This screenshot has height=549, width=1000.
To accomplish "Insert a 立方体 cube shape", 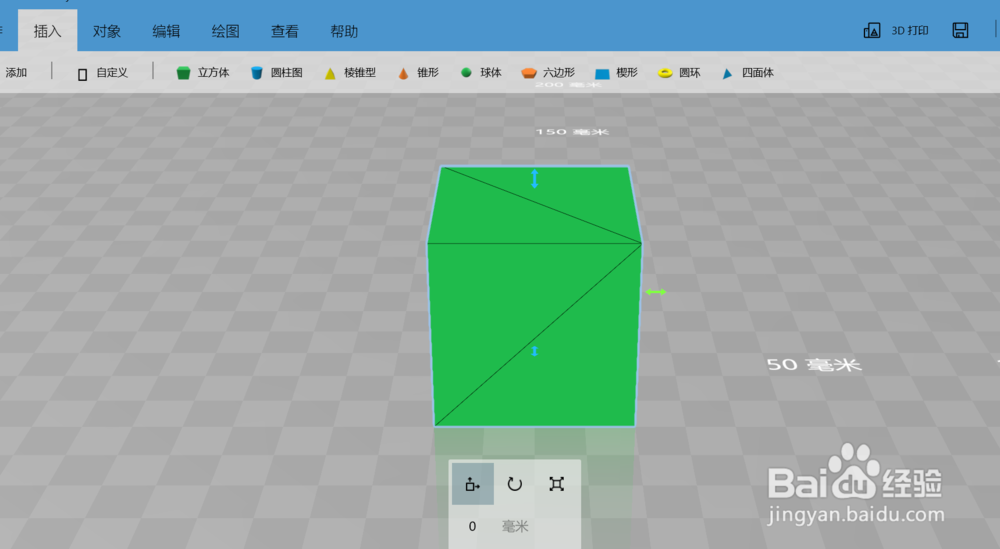I will [x=202, y=73].
